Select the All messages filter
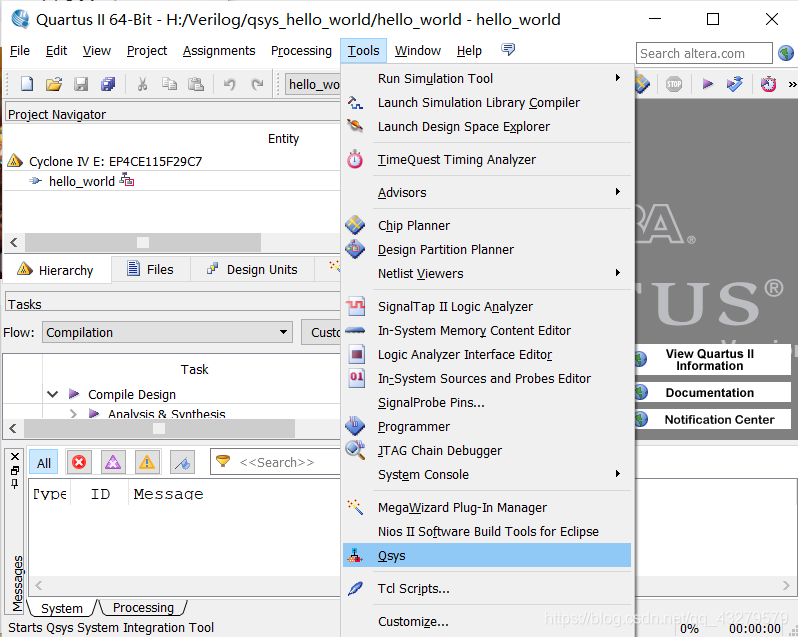This screenshot has width=798, height=637. click(x=44, y=462)
